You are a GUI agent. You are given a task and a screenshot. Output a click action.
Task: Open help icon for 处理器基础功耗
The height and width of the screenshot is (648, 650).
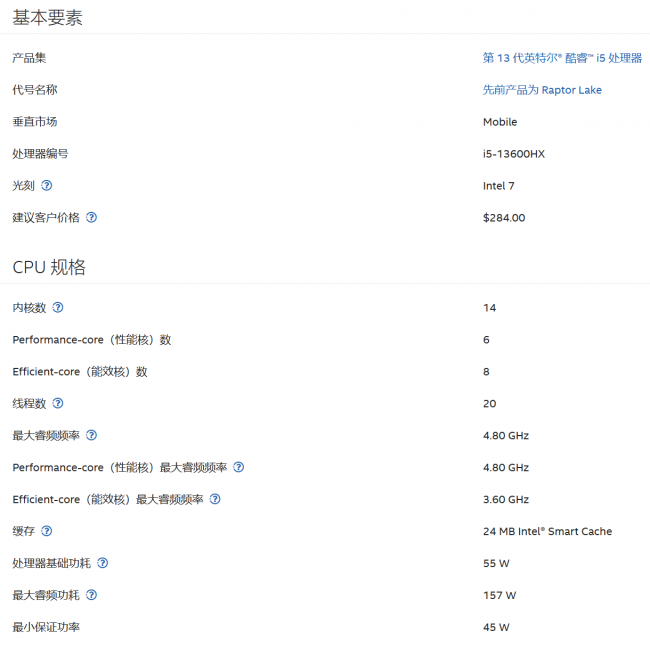(x=102, y=563)
